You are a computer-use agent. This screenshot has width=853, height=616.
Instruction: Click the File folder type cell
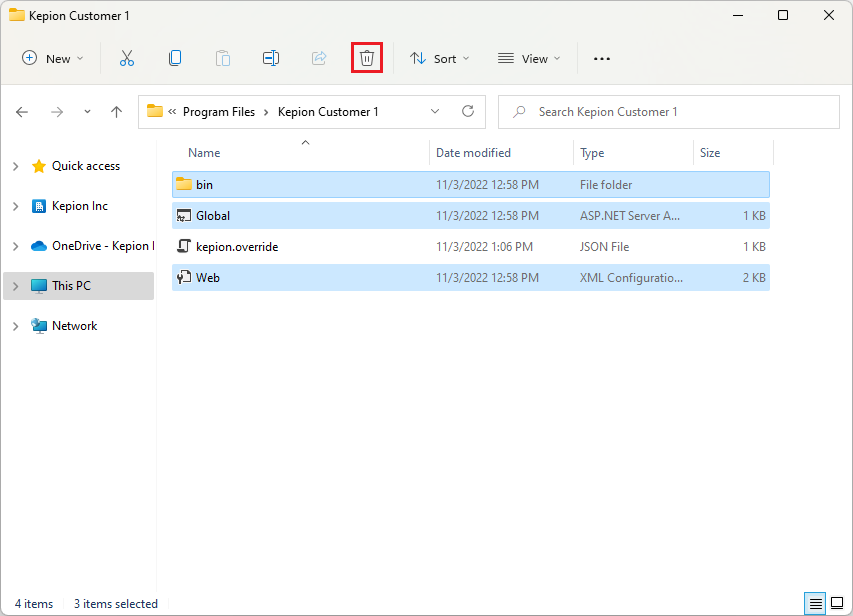coord(606,184)
